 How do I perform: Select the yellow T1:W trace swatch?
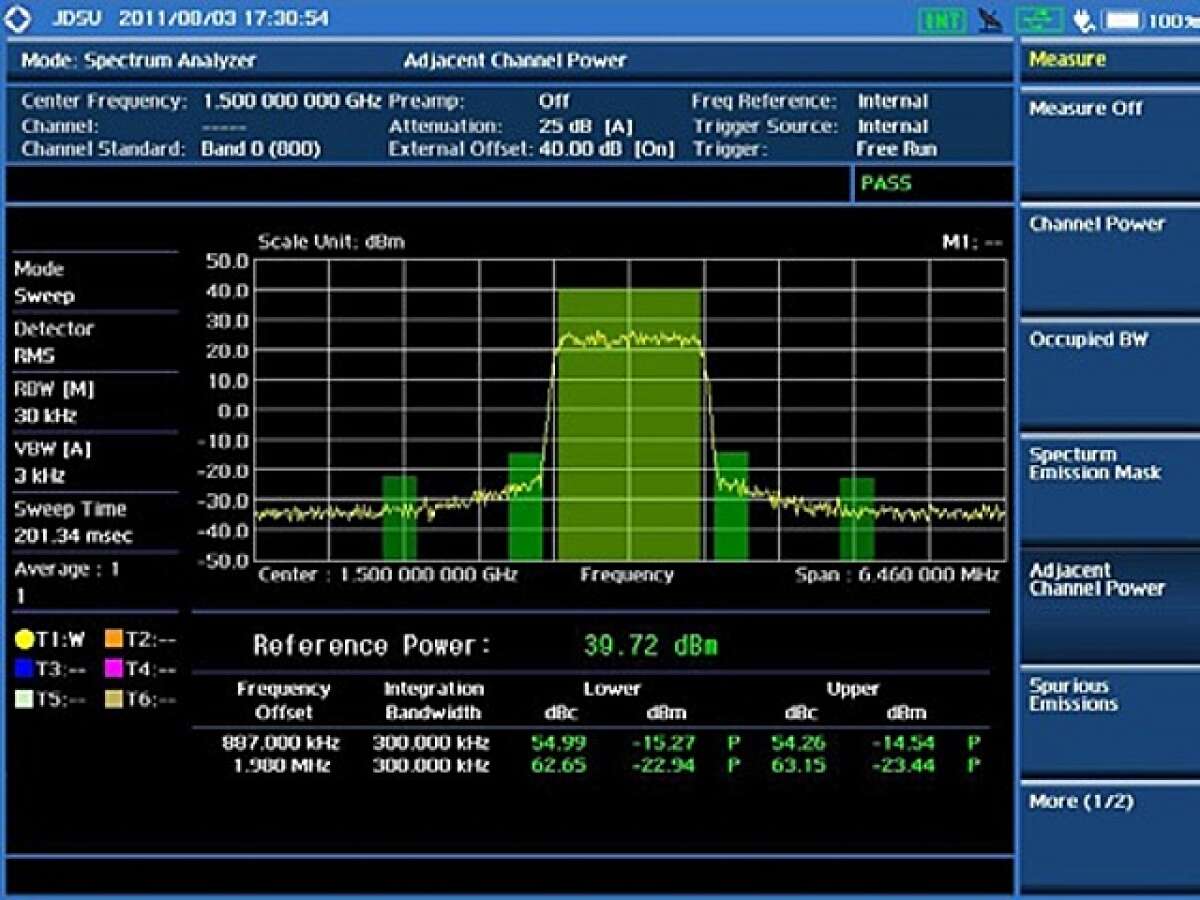[24, 640]
